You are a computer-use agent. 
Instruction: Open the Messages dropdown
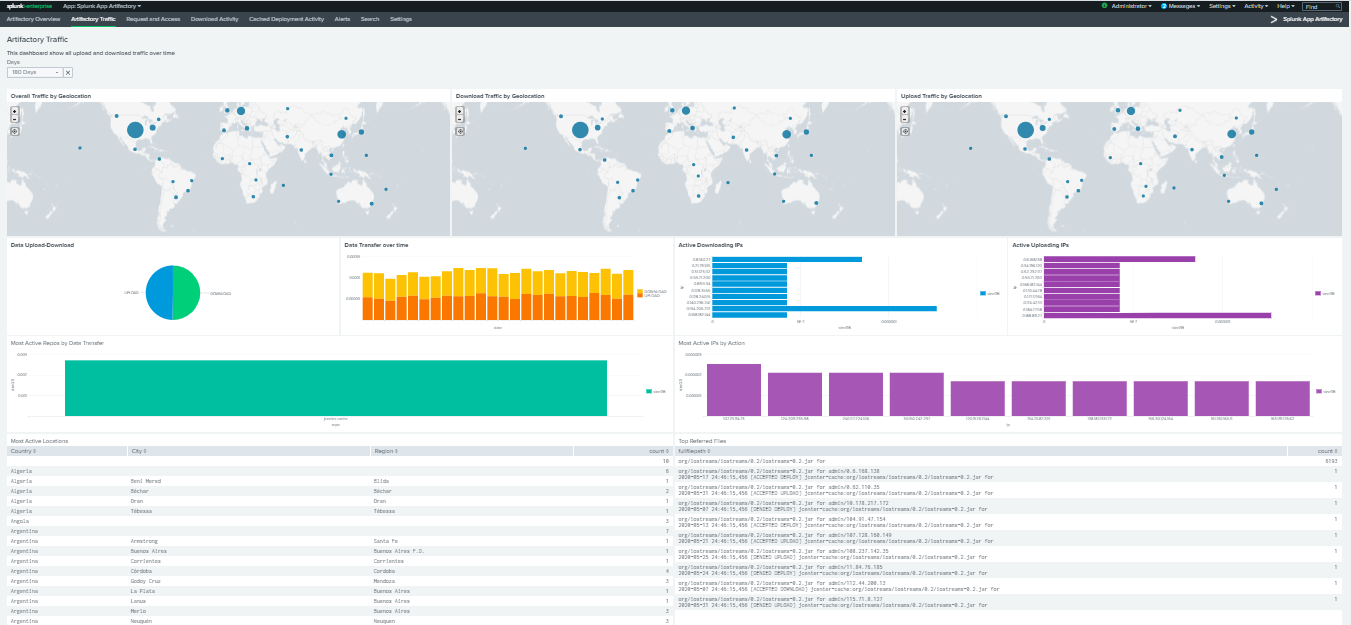[x=1180, y=6]
